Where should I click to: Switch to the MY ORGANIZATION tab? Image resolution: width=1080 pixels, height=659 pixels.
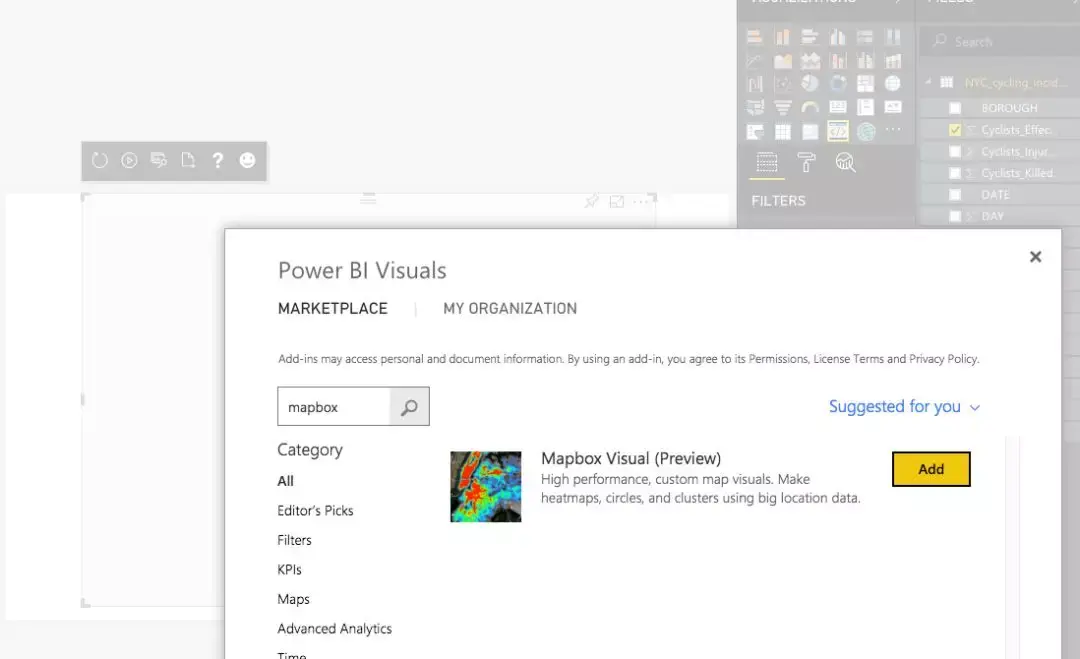tap(510, 308)
